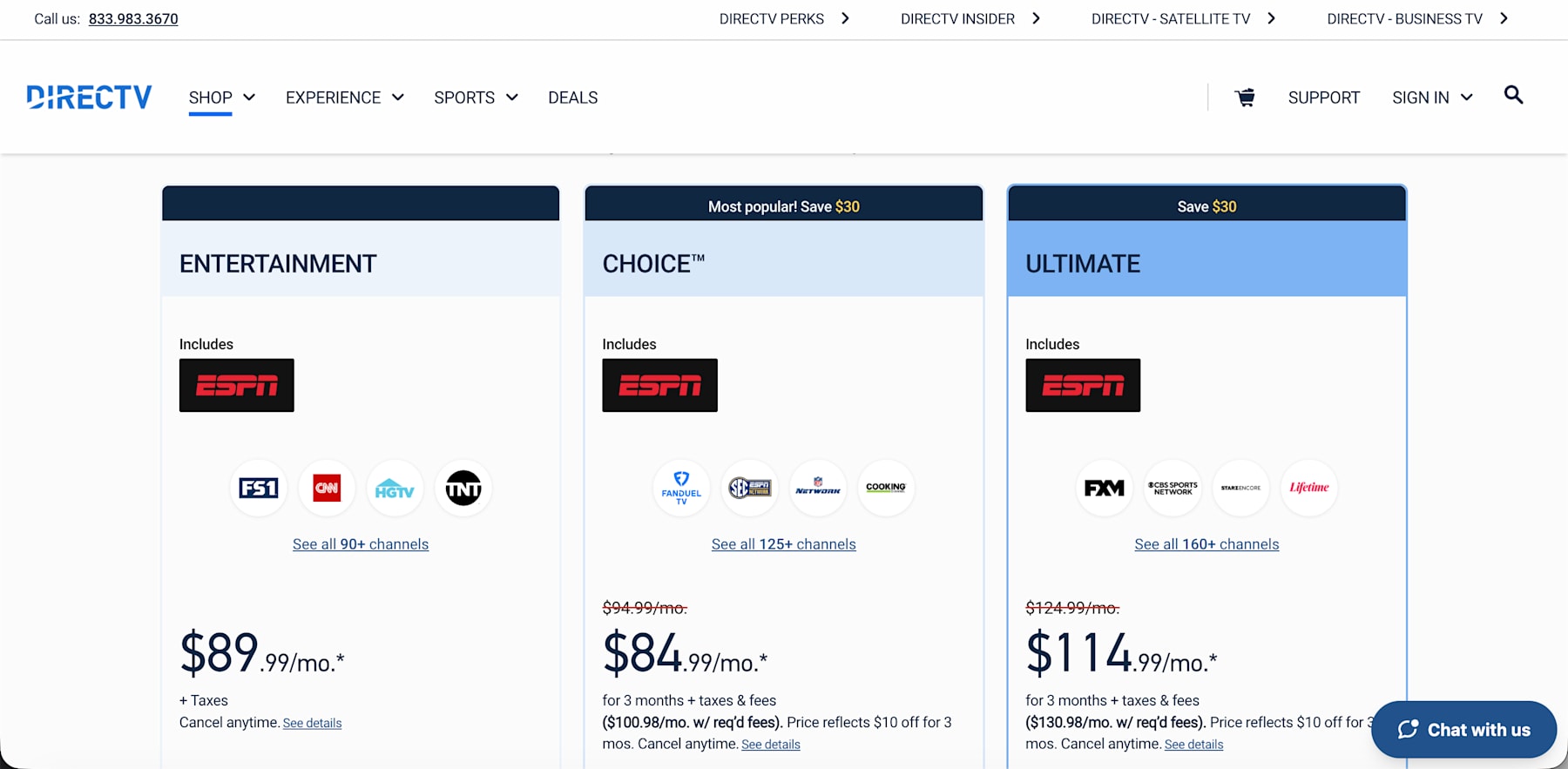
Task: Select the SEC Network channel icon
Action: [x=750, y=489]
